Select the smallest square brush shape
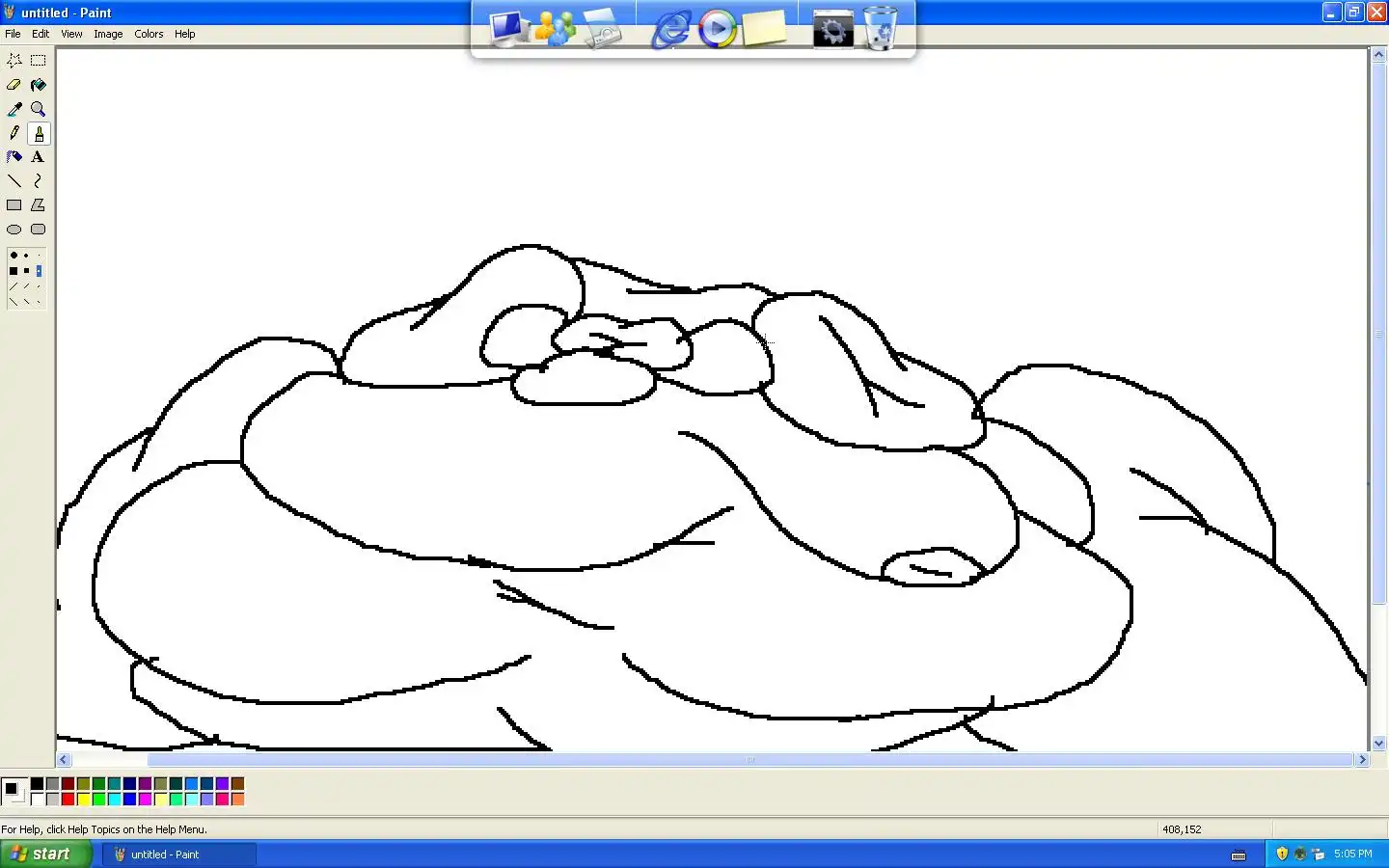 (x=39, y=271)
